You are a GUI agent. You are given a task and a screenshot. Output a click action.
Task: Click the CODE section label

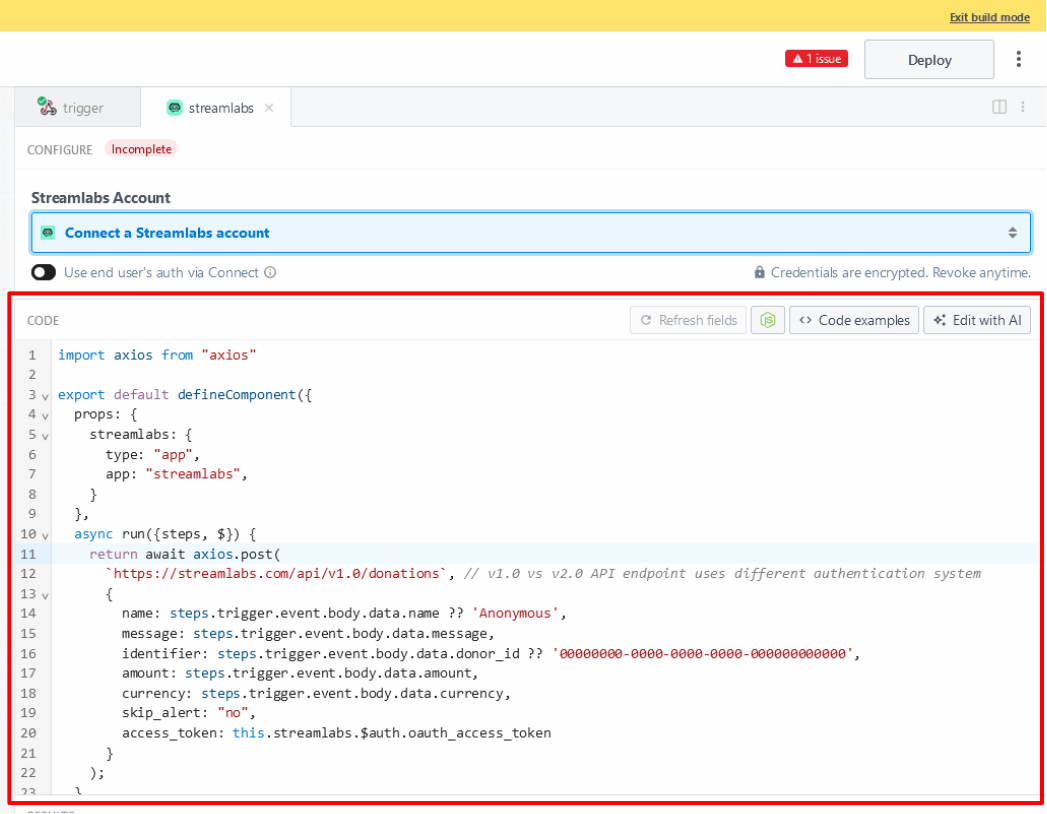pos(43,321)
